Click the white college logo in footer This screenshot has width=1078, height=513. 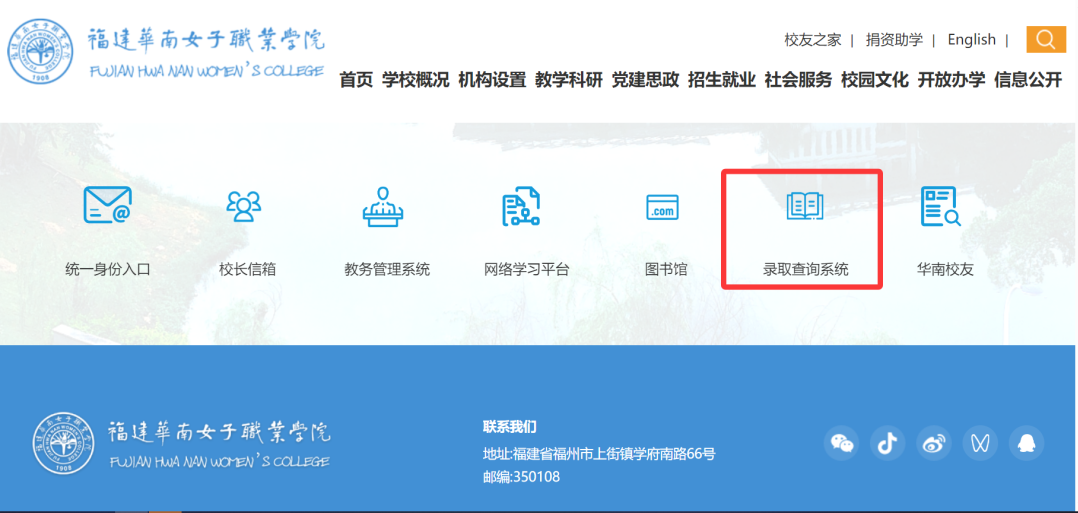63,444
